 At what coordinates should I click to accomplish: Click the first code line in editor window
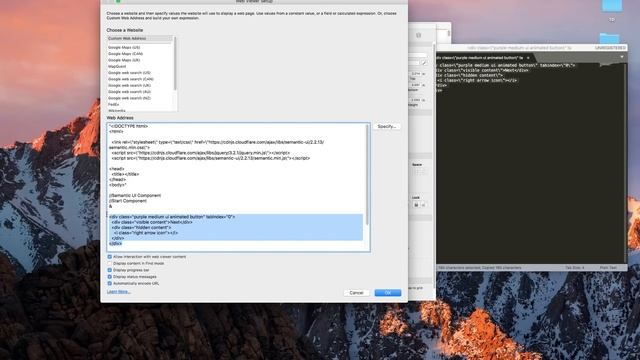point(506,65)
